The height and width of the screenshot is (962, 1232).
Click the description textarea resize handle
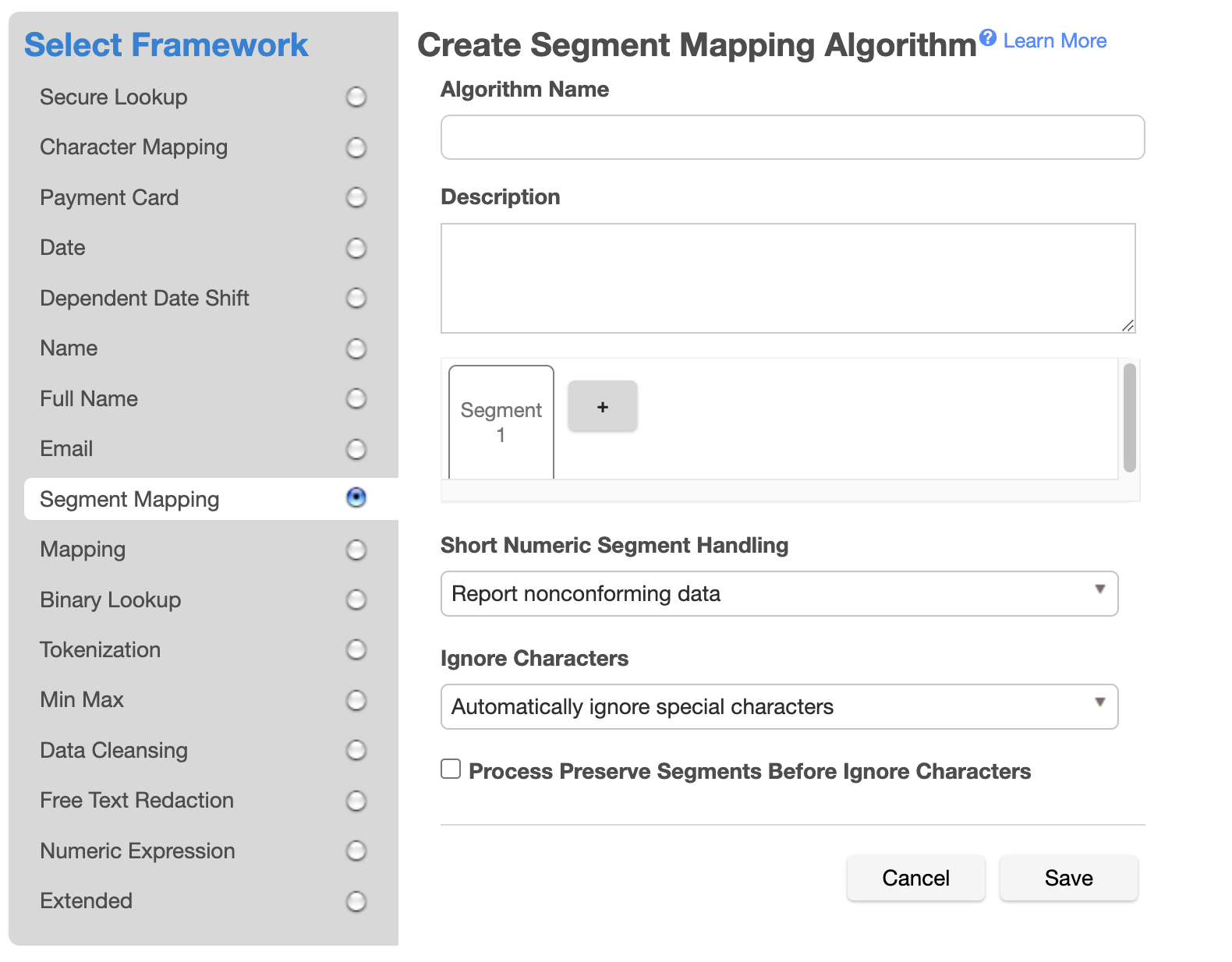coord(1128,325)
